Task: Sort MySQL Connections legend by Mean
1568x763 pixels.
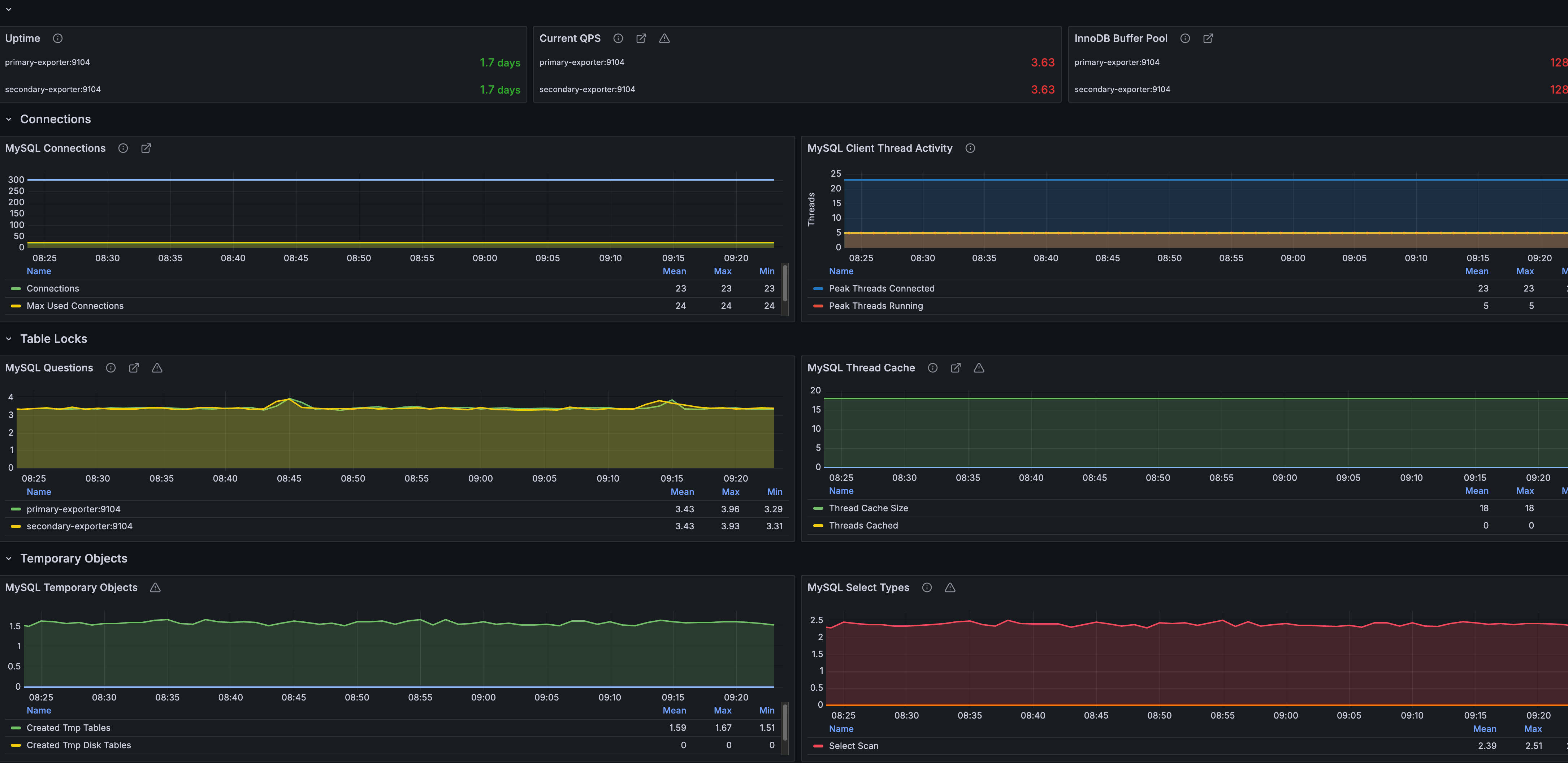Action: click(x=674, y=271)
